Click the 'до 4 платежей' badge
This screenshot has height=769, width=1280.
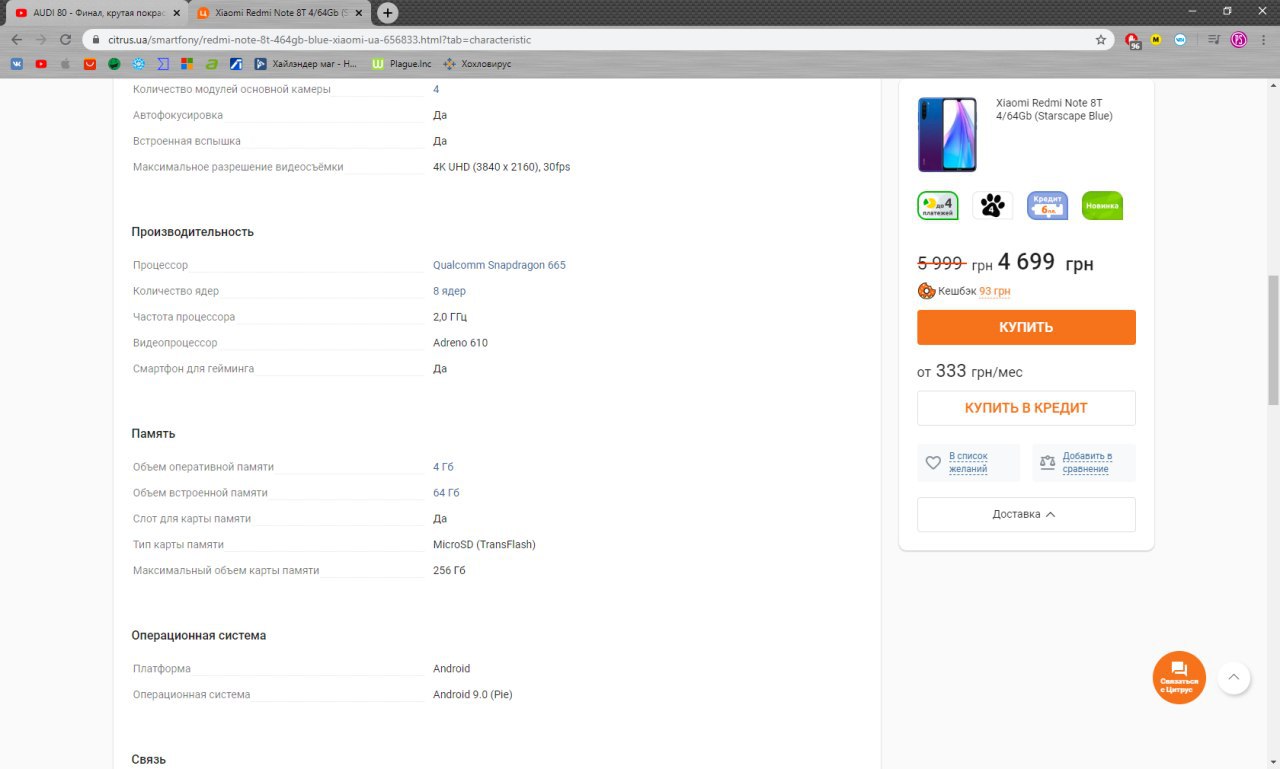click(938, 205)
